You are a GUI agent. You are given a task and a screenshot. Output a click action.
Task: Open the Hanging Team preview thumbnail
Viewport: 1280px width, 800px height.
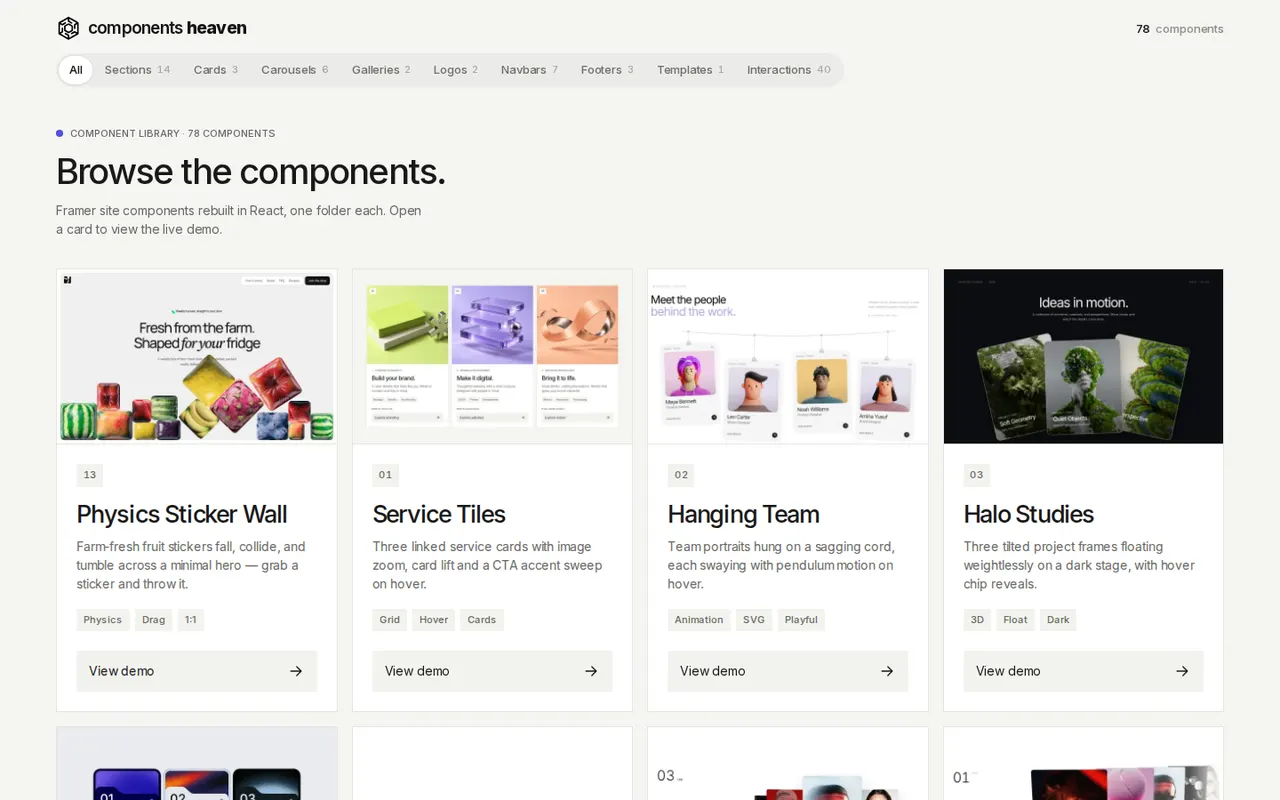coord(788,356)
